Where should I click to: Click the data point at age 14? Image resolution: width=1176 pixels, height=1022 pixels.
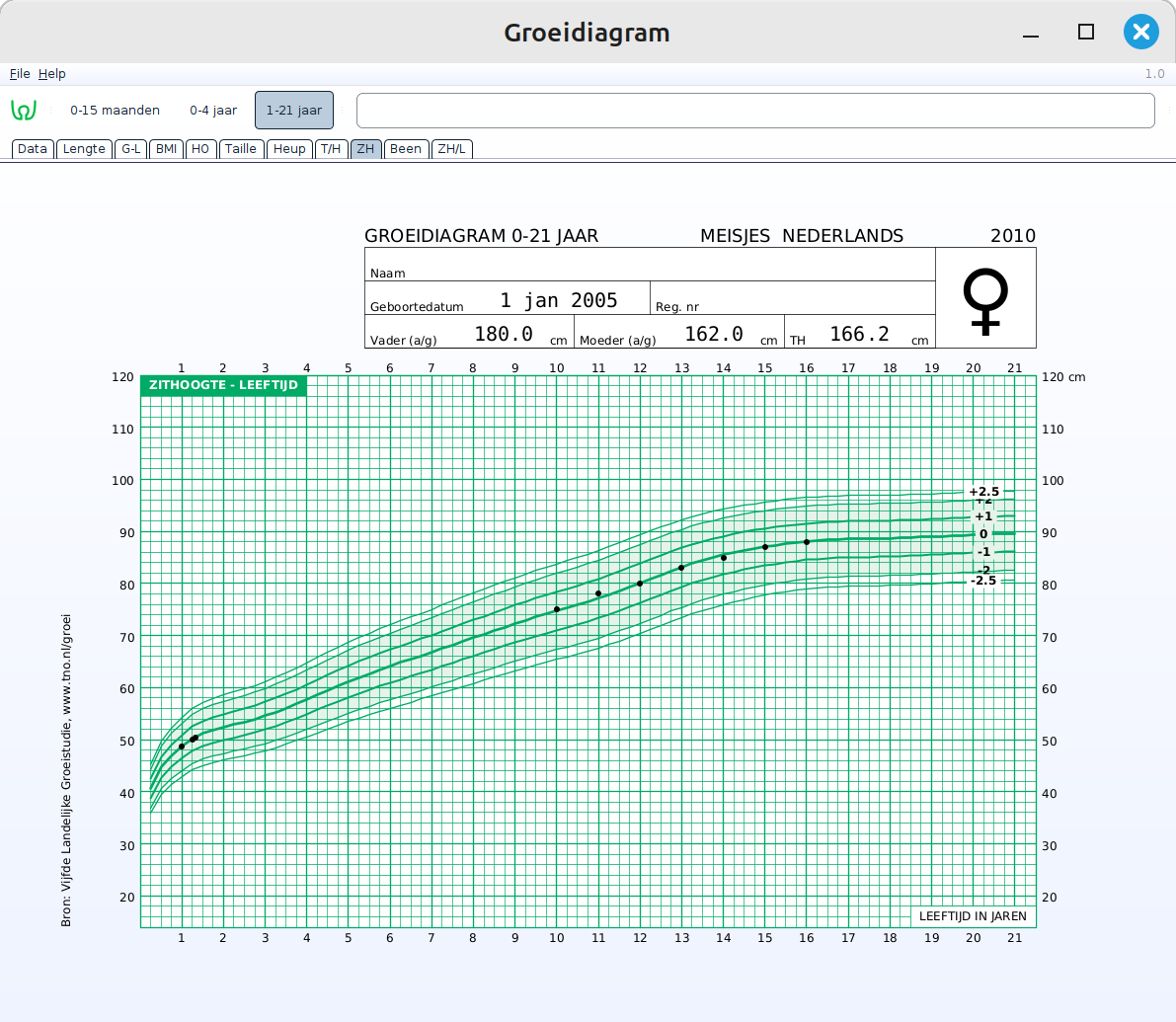click(724, 558)
